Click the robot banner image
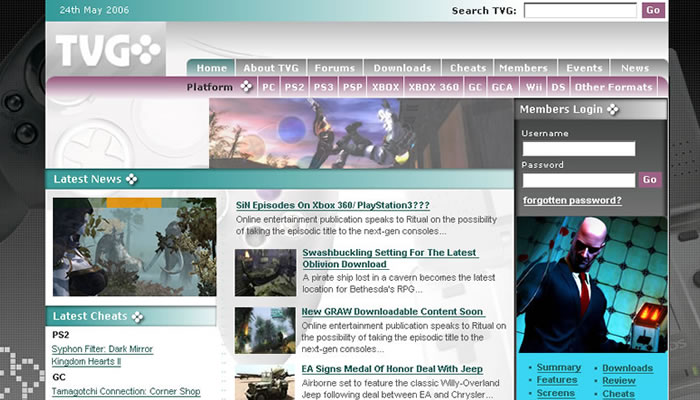 (x=361, y=133)
